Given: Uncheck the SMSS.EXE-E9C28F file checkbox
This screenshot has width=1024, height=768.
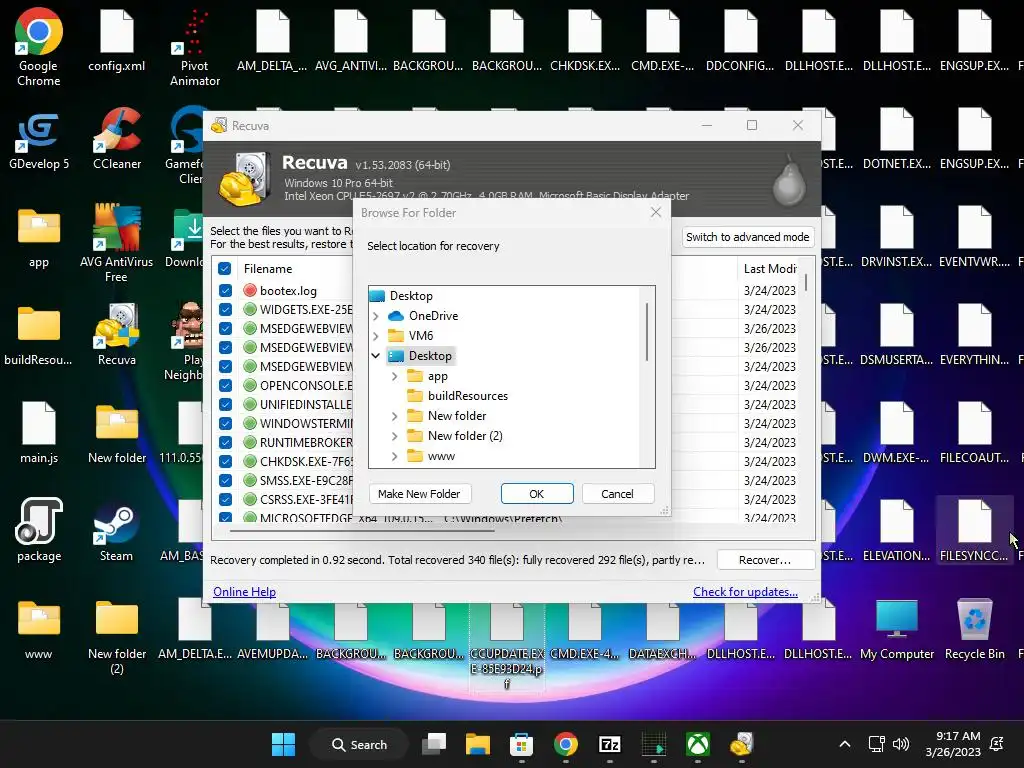Looking at the screenshot, I should 225,480.
